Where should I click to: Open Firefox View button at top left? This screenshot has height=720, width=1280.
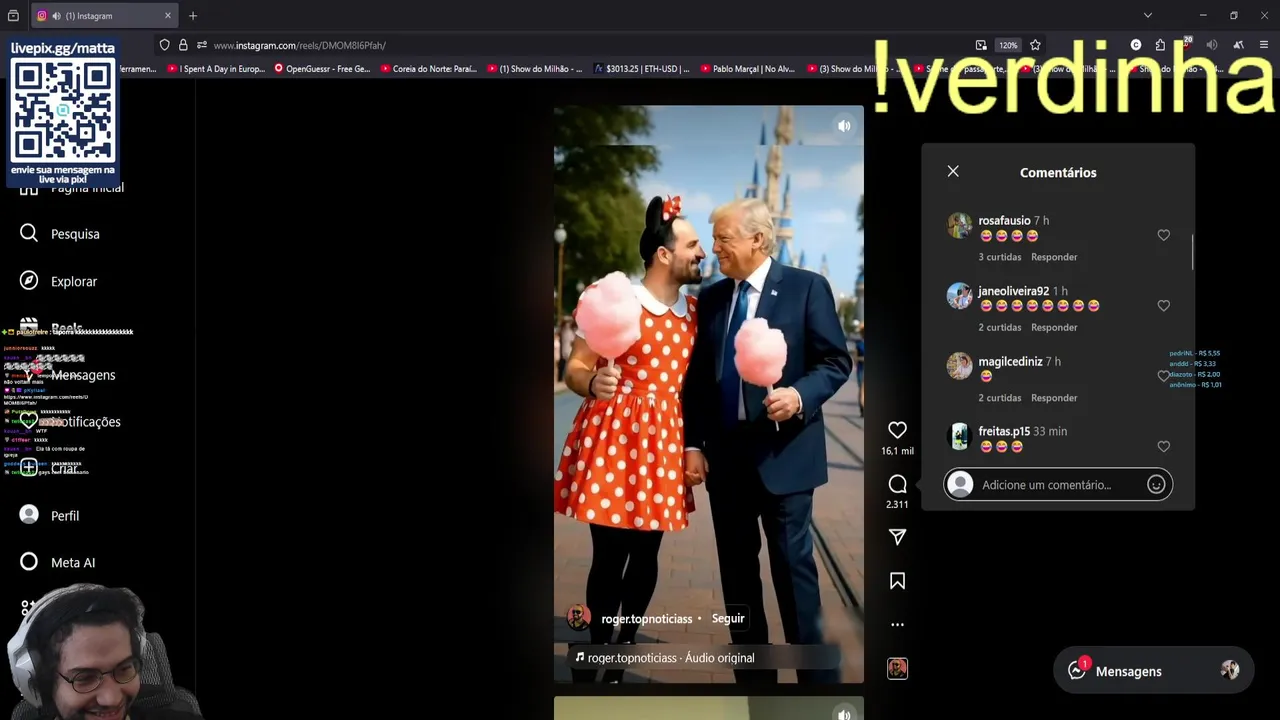(13, 15)
